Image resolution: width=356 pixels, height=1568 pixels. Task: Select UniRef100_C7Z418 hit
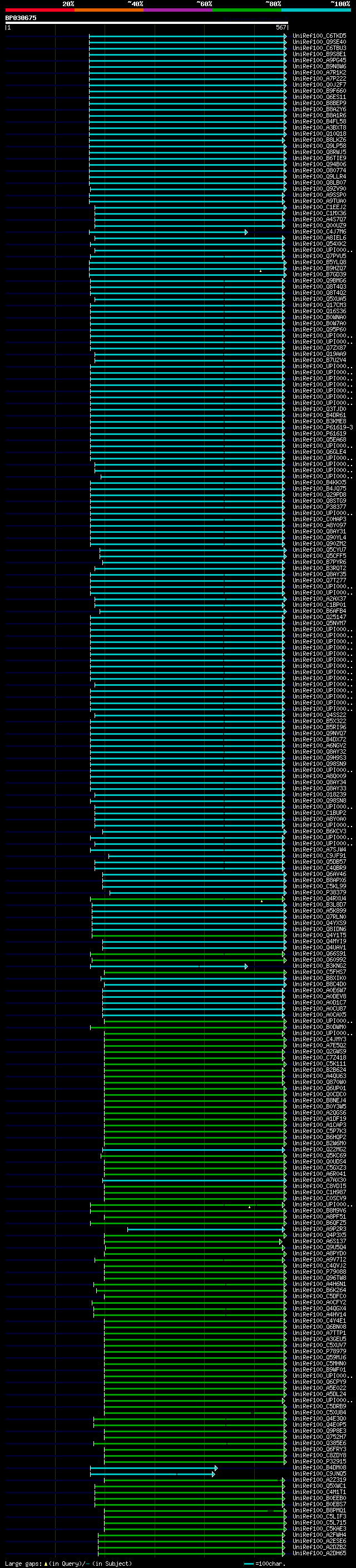319,1057
